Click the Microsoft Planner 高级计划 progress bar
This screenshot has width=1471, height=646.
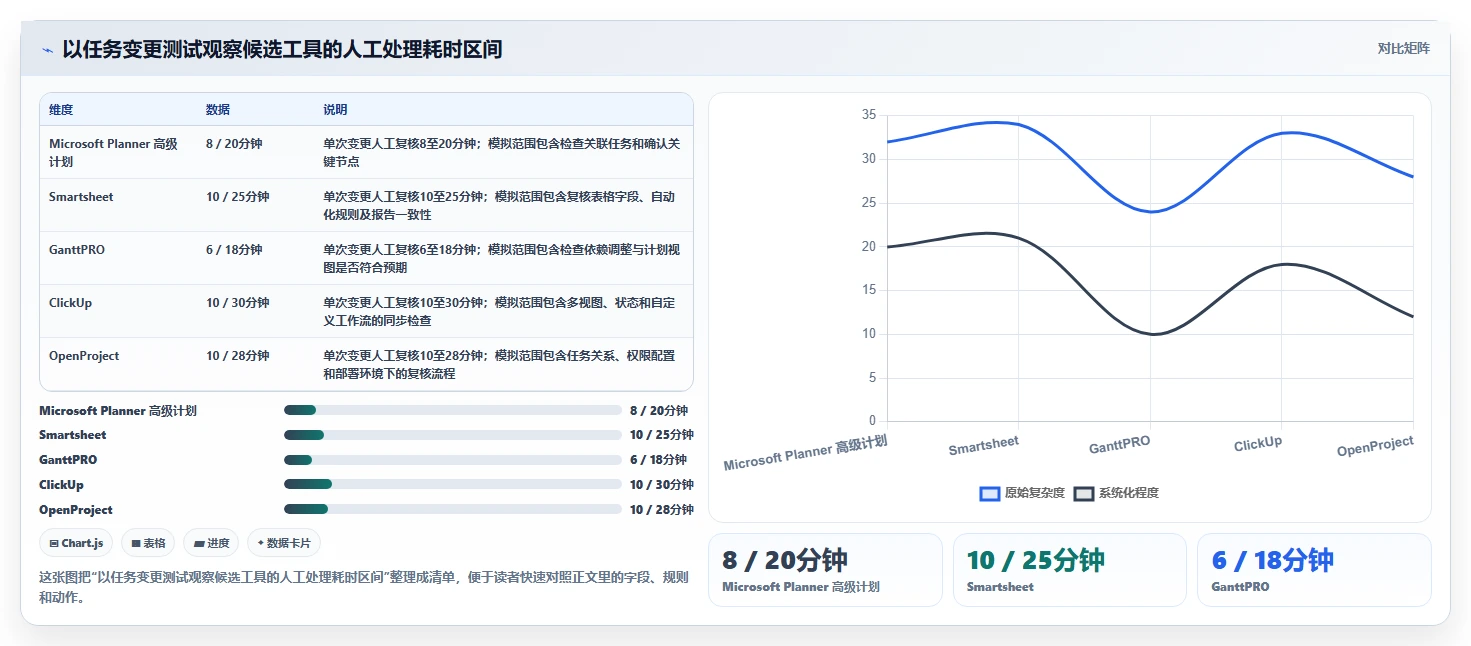(x=453, y=410)
